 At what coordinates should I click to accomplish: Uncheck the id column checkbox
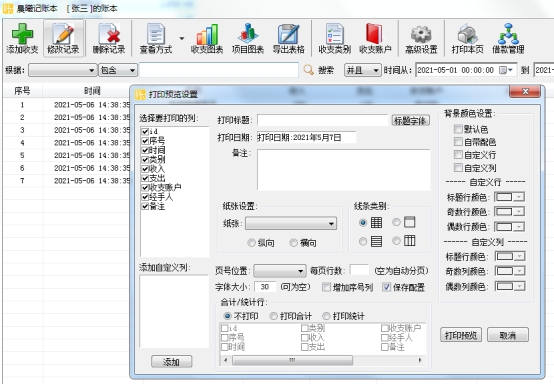[145, 131]
